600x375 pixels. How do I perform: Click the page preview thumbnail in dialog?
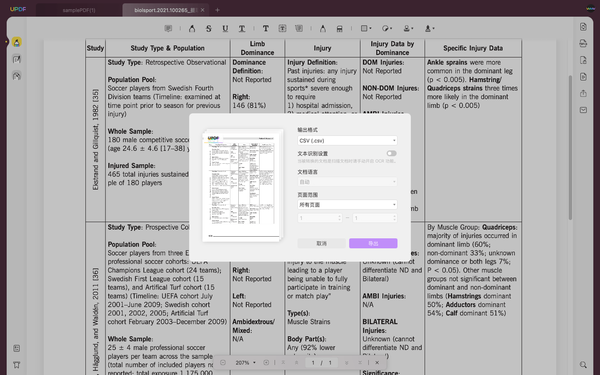[242, 185]
